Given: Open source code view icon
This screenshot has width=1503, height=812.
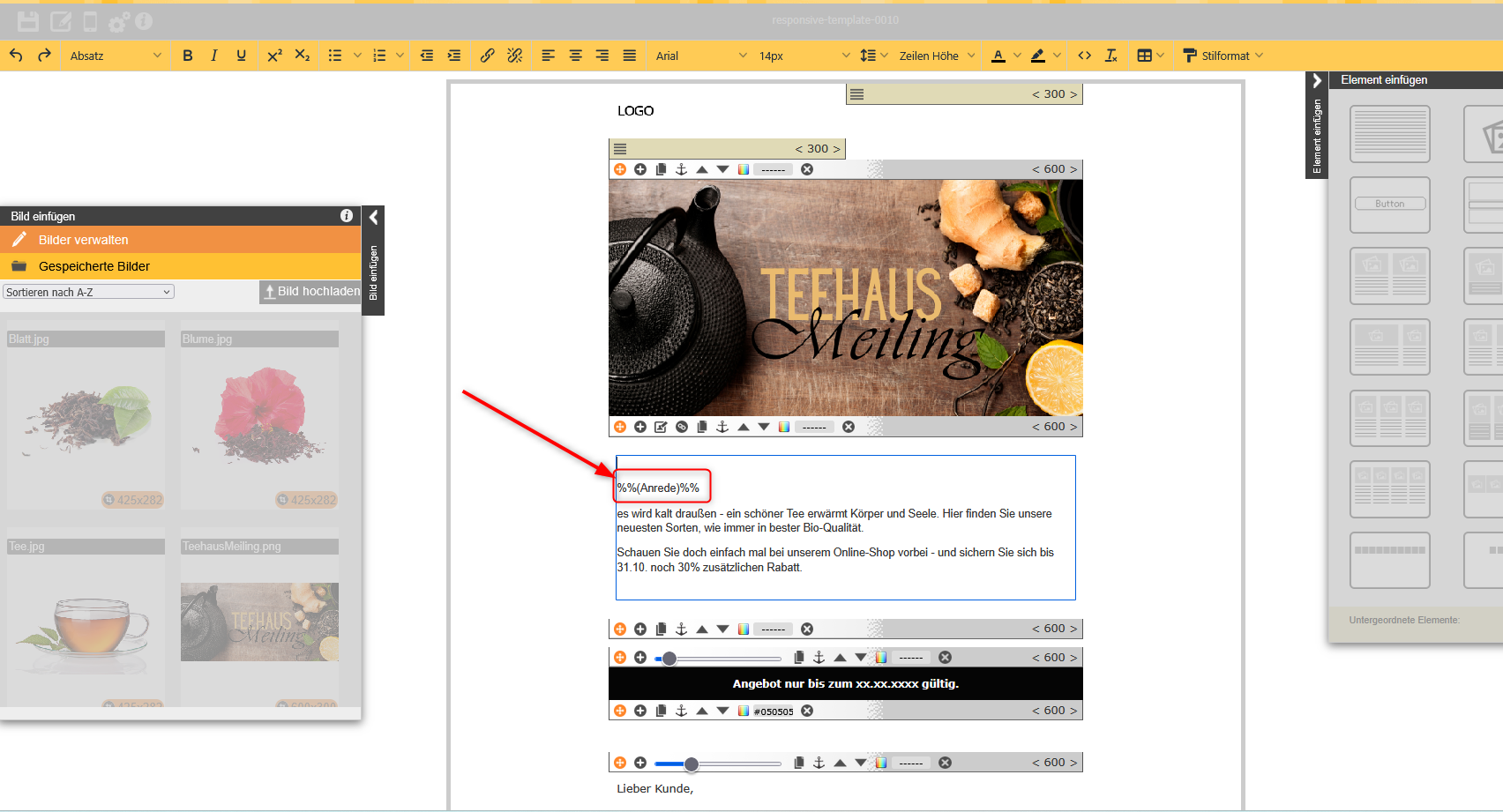Looking at the screenshot, I should (x=1084, y=56).
